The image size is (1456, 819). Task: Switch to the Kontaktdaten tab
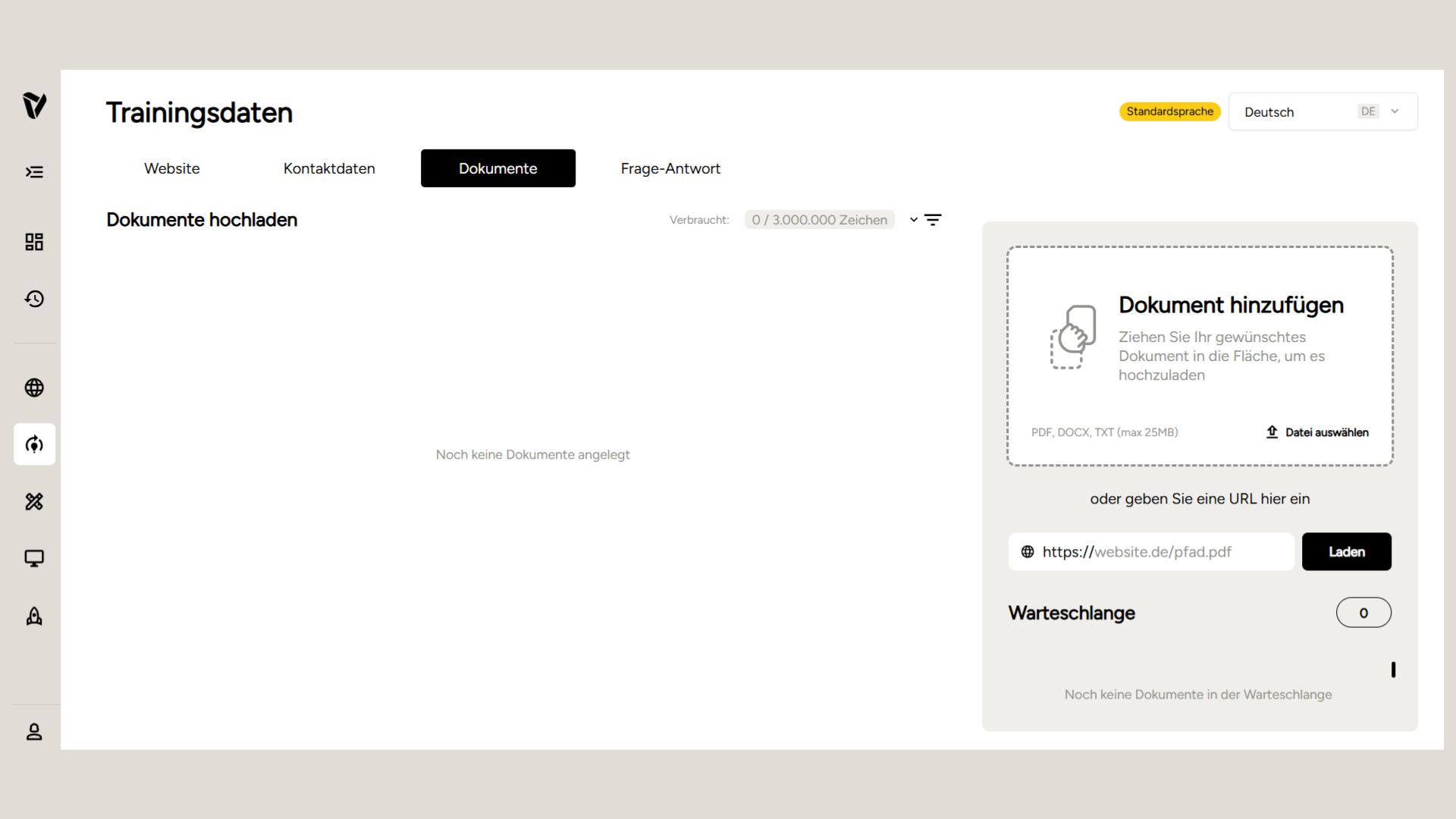(x=329, y=168)
